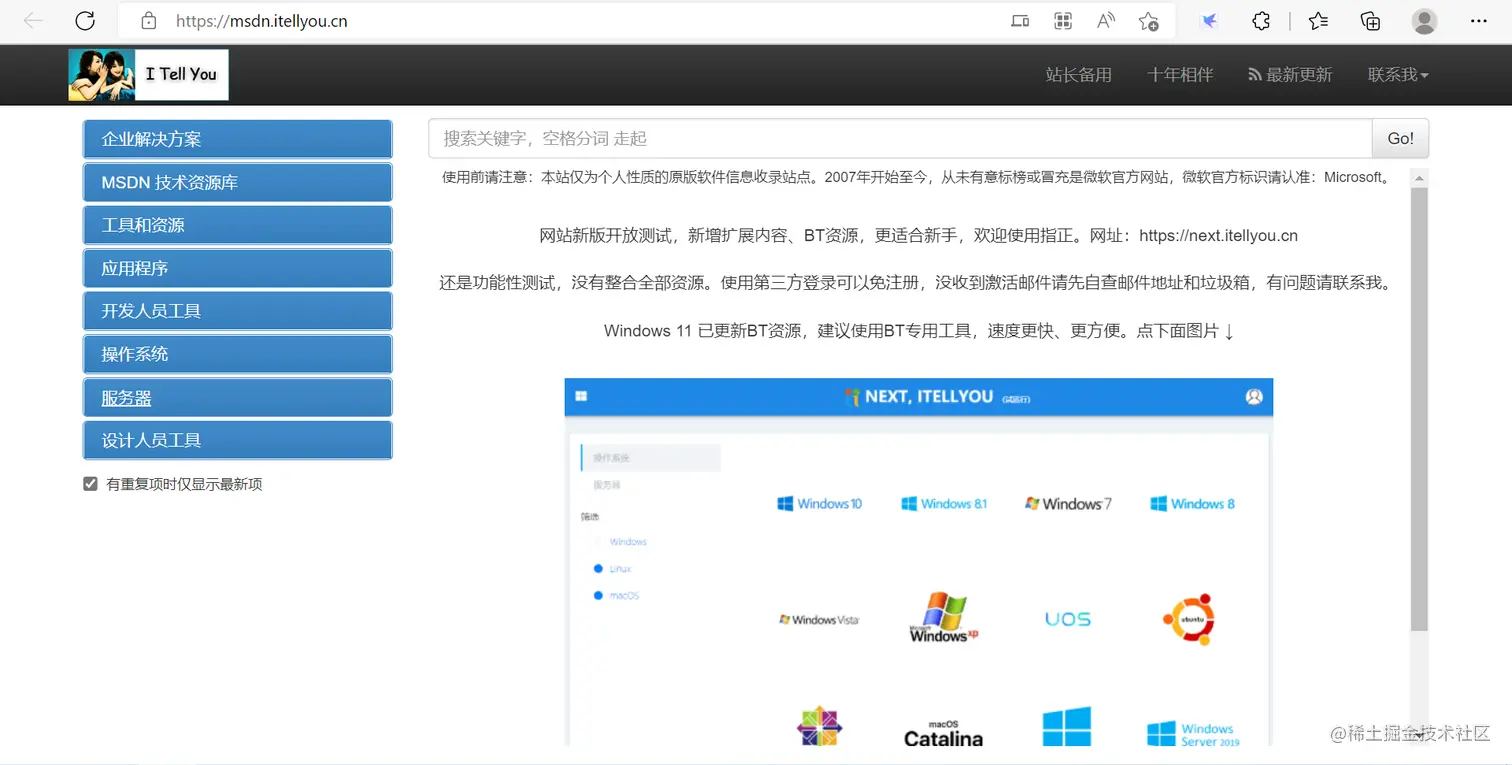Image resolution: width=1512 pixels, height=765 pixels.
Task: Click the Windows 8 logo in preview image
Action: (x=1192, y=504)
